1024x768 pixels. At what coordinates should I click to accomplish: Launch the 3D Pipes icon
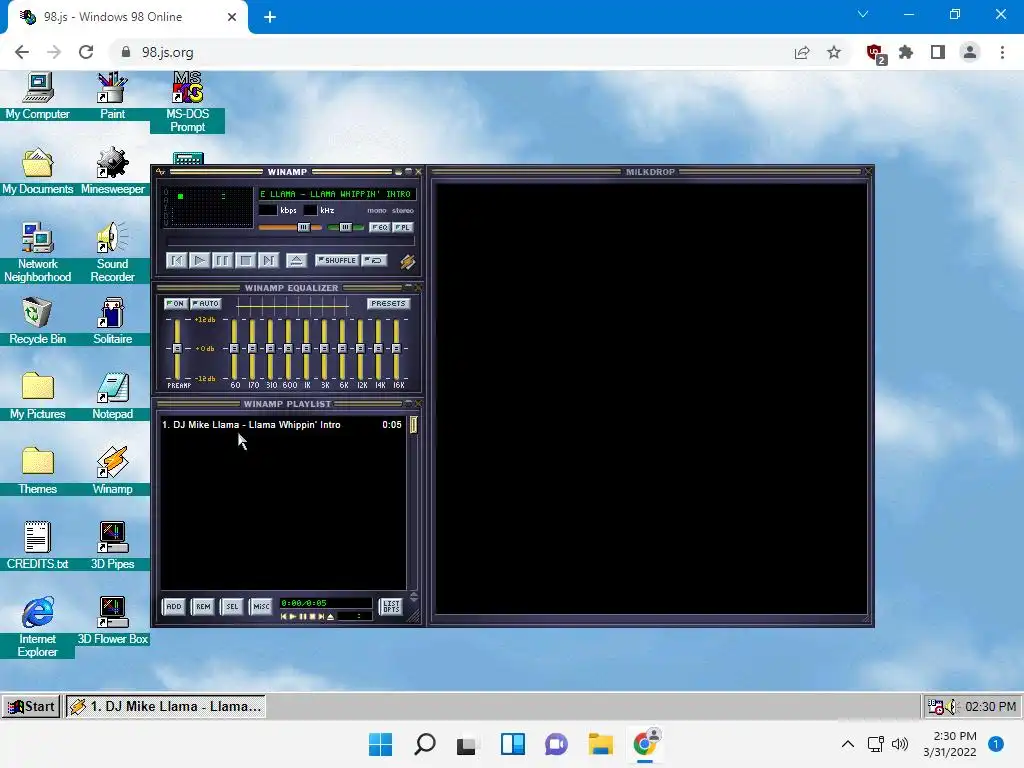(112, 546)
